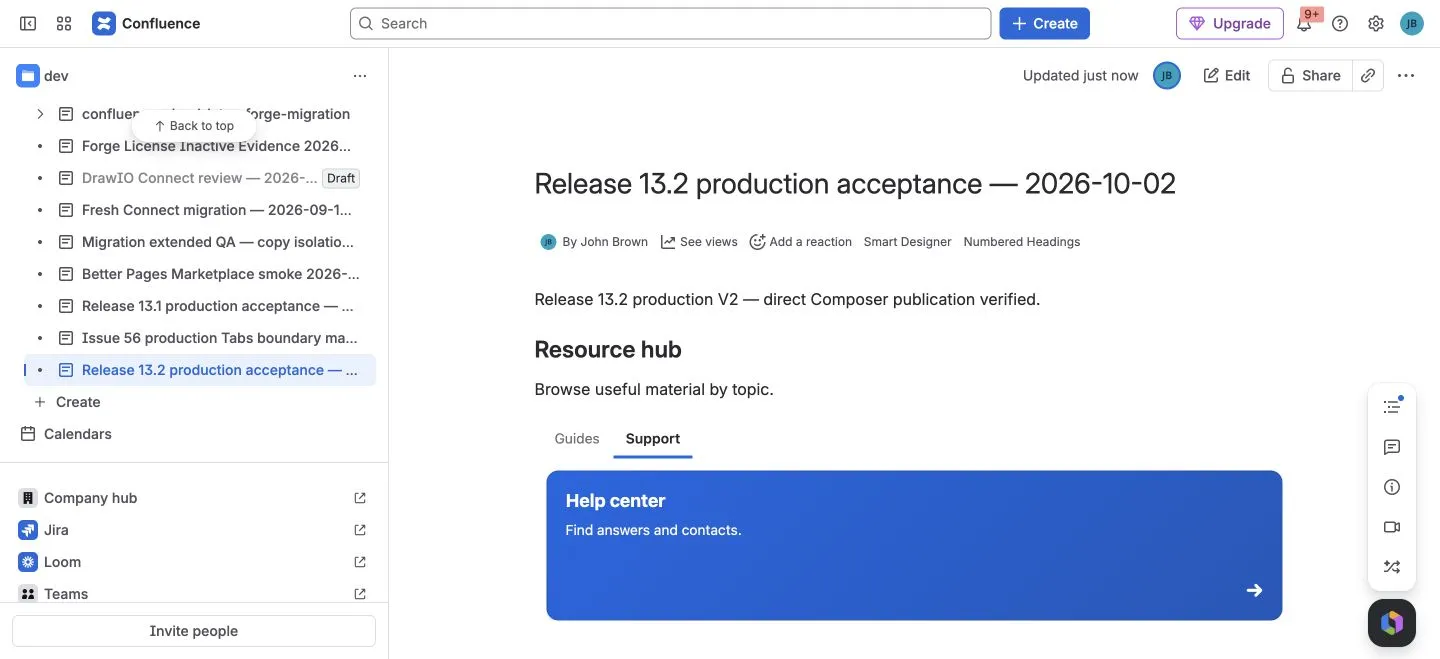Viewport: 1440px width, 659px height.
Task: Copy the page link with the chain icon
Action: pos(1368,75)
